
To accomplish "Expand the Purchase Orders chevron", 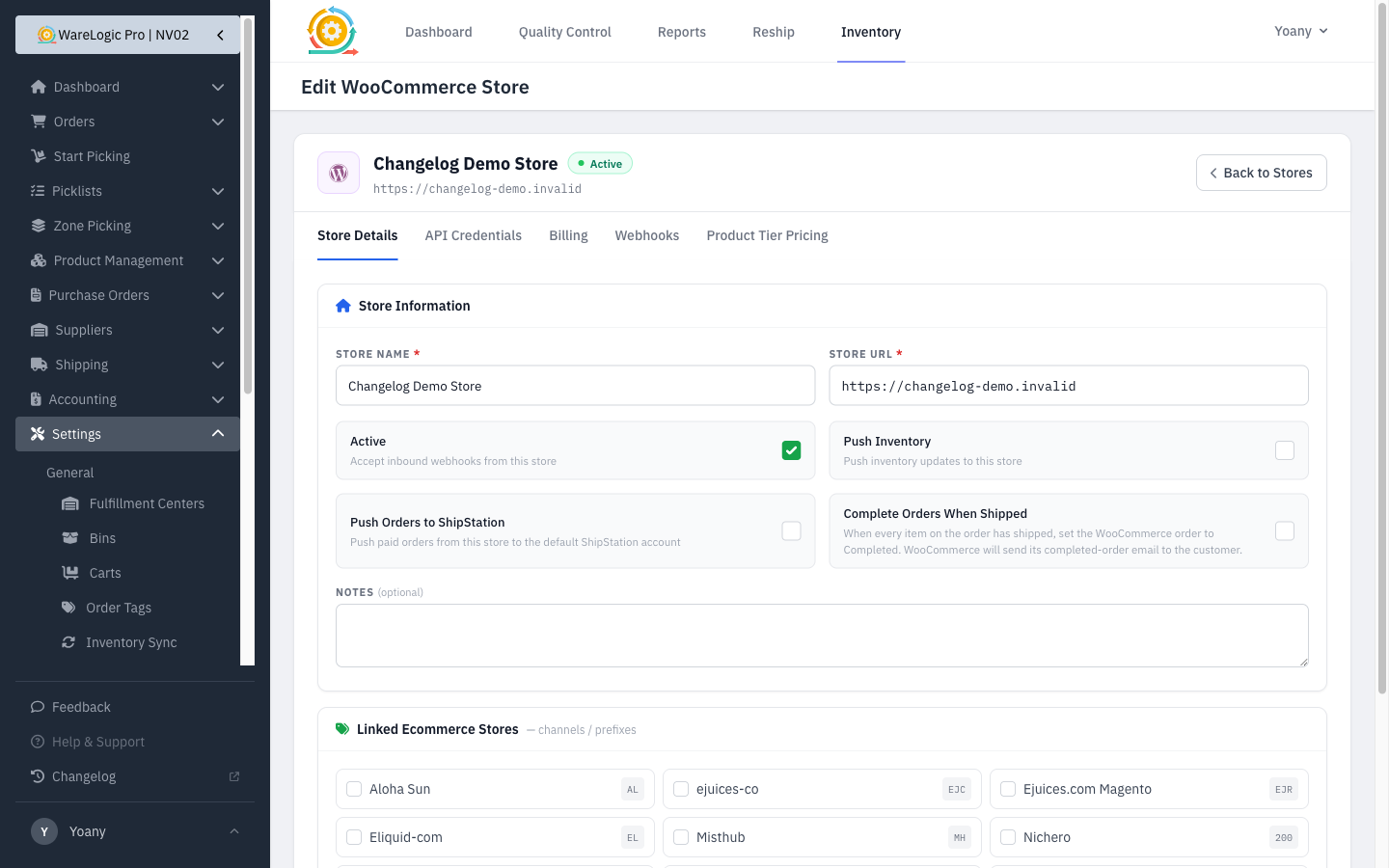I will pyautogui.click(x=218, y=295).
